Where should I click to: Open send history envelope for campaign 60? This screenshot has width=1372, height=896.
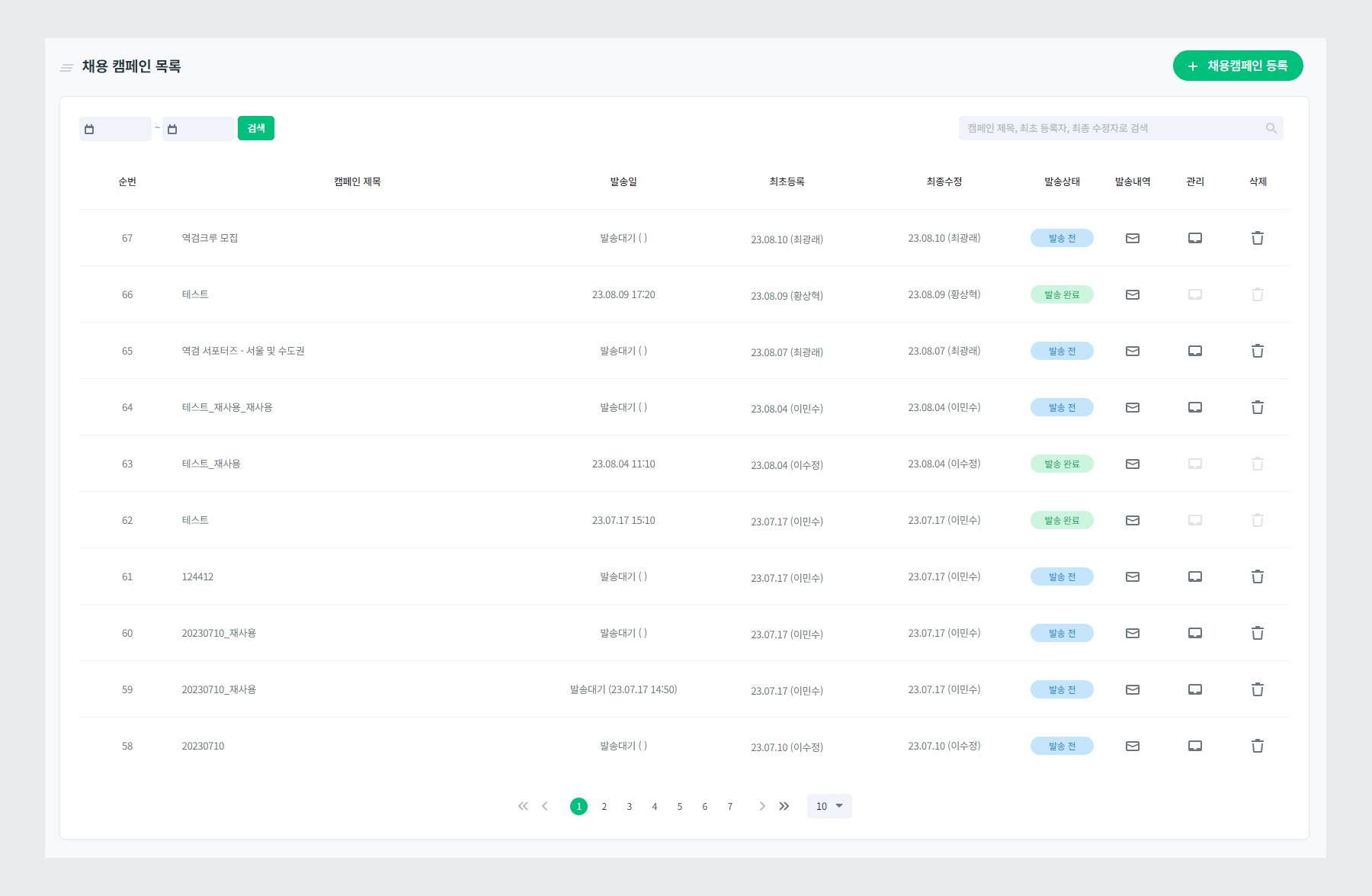(1133, 633)
